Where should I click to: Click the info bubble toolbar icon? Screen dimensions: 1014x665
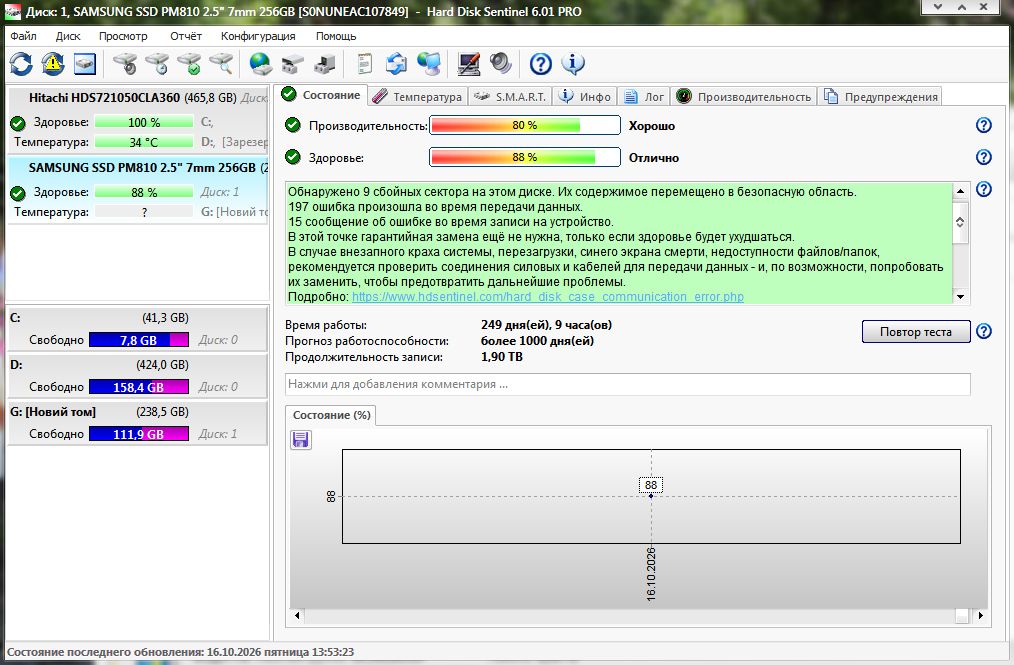click(573, 63)
